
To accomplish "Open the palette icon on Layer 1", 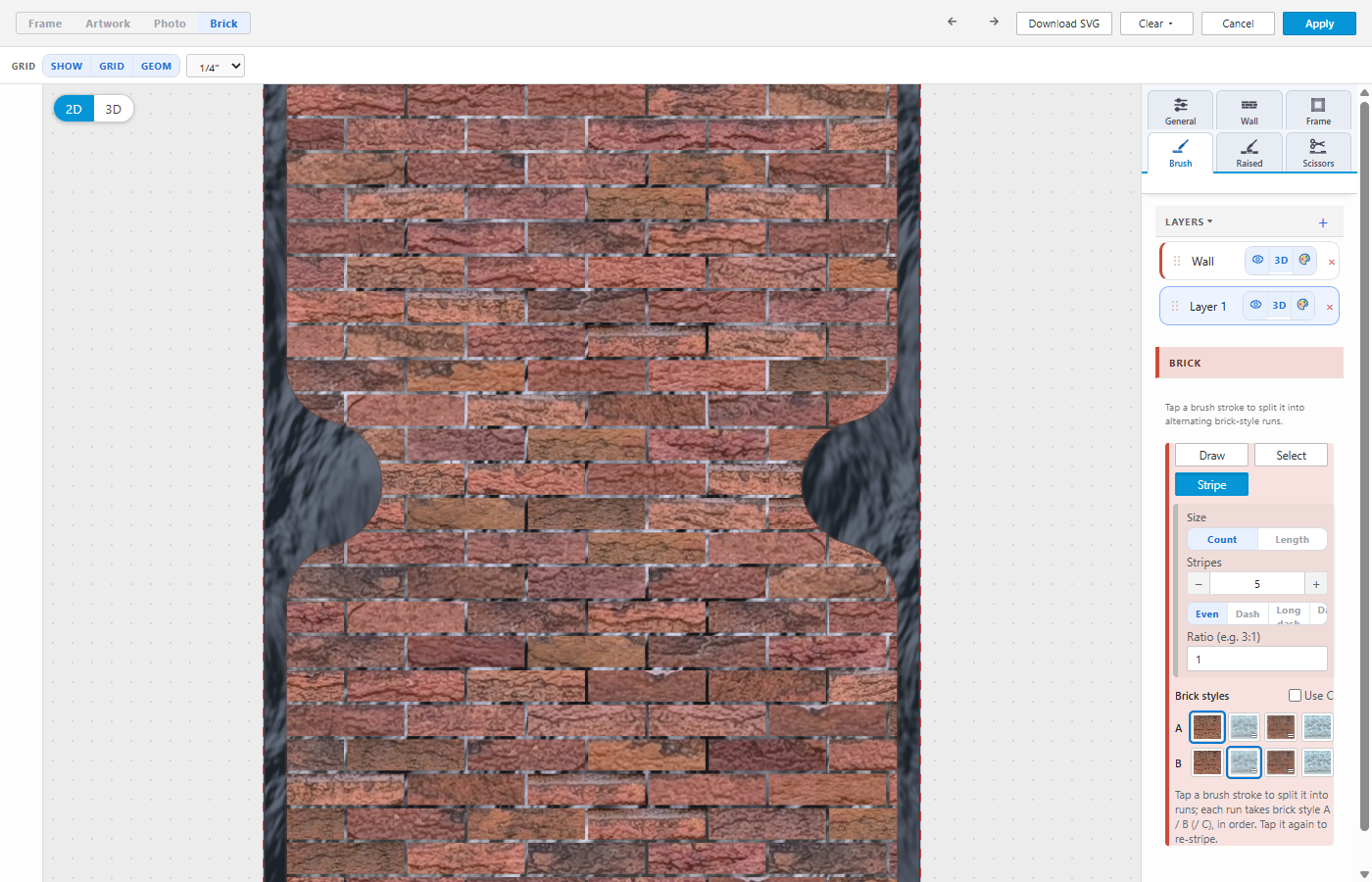I will [1302, 305].
